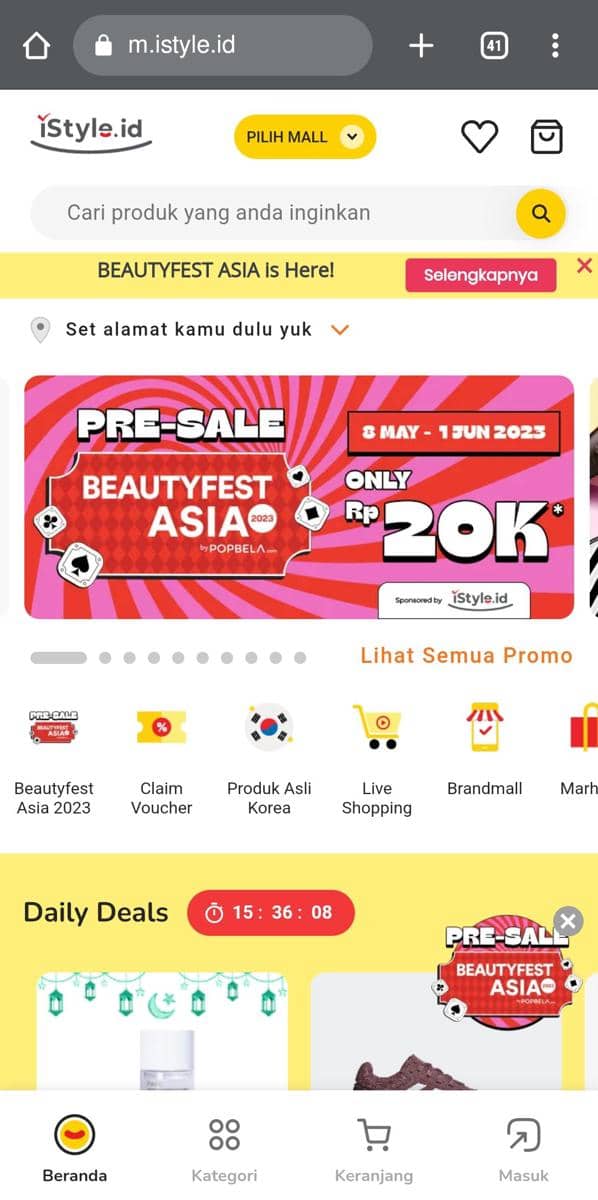The height and width of the screenshot is (1200, 598).
Task: Open the Lihat Semua Promo link
Action: click(x=467, y=656)
